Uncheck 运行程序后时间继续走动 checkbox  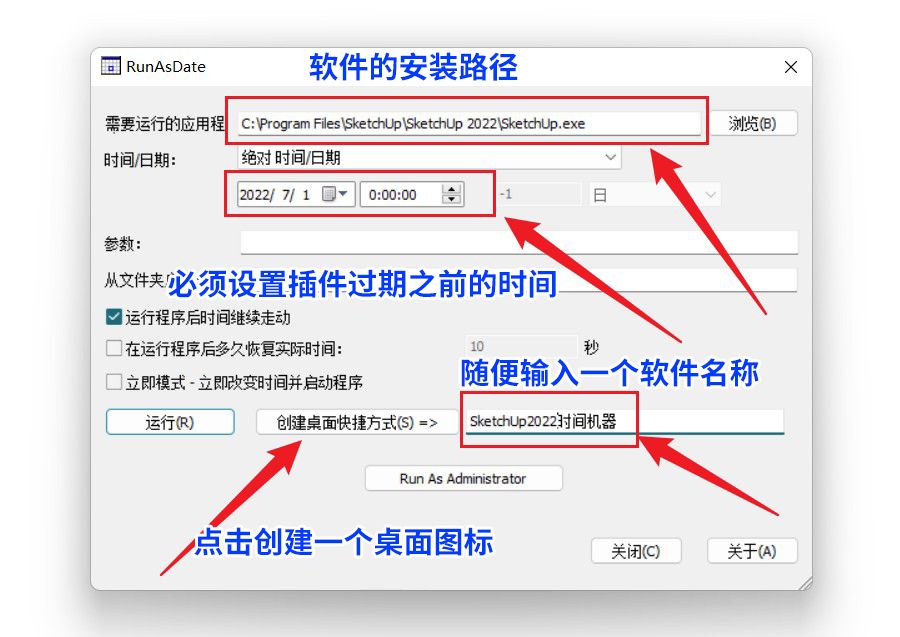point(114,317)
